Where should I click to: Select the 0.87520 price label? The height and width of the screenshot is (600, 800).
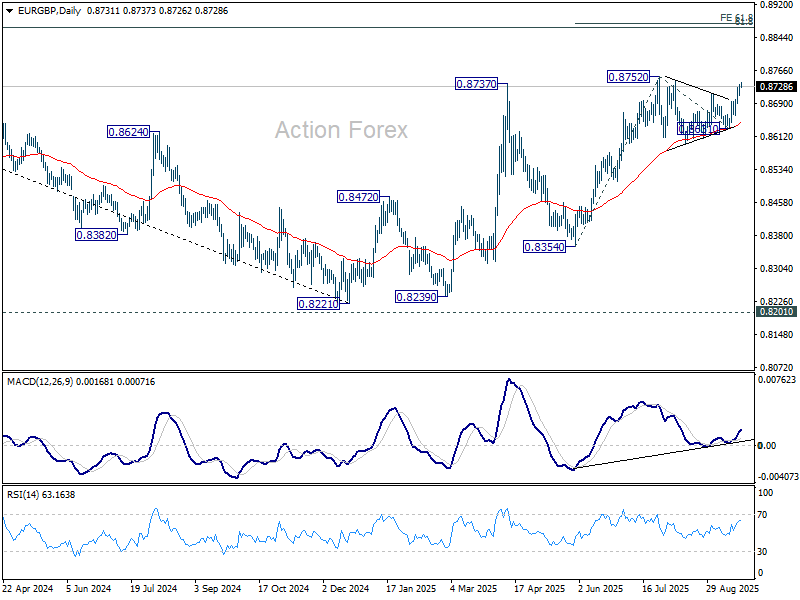point(628,77)
